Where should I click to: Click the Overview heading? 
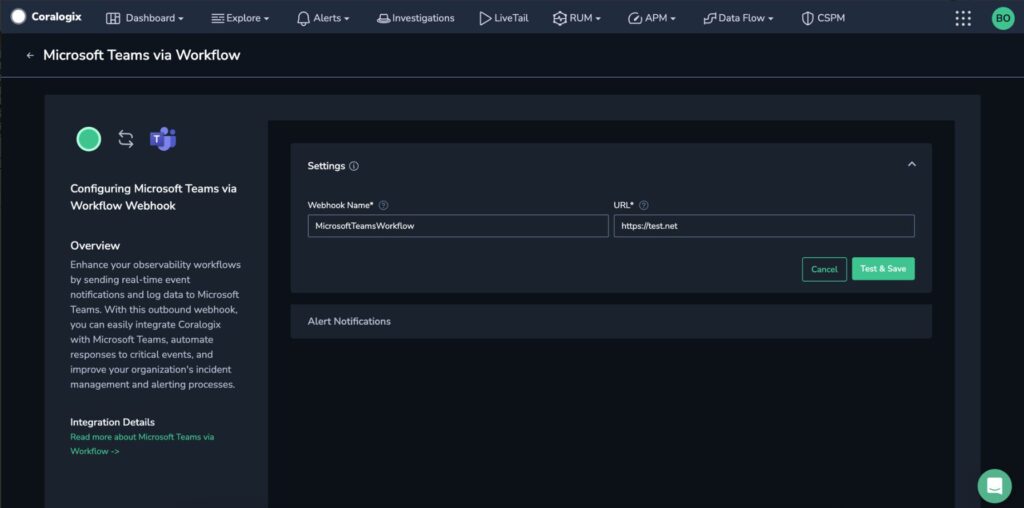click(95, 246)
